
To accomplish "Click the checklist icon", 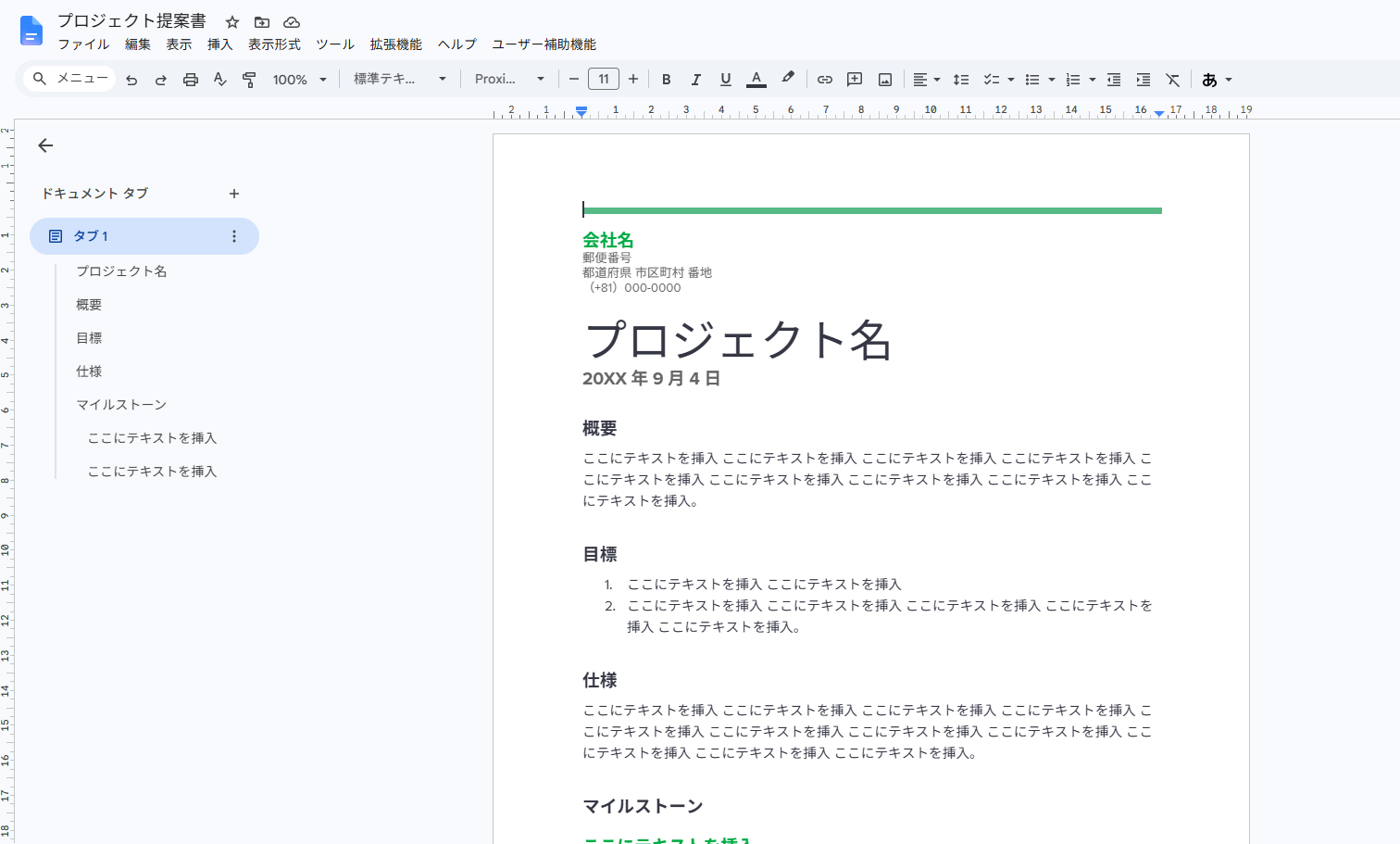I will 991,80.
